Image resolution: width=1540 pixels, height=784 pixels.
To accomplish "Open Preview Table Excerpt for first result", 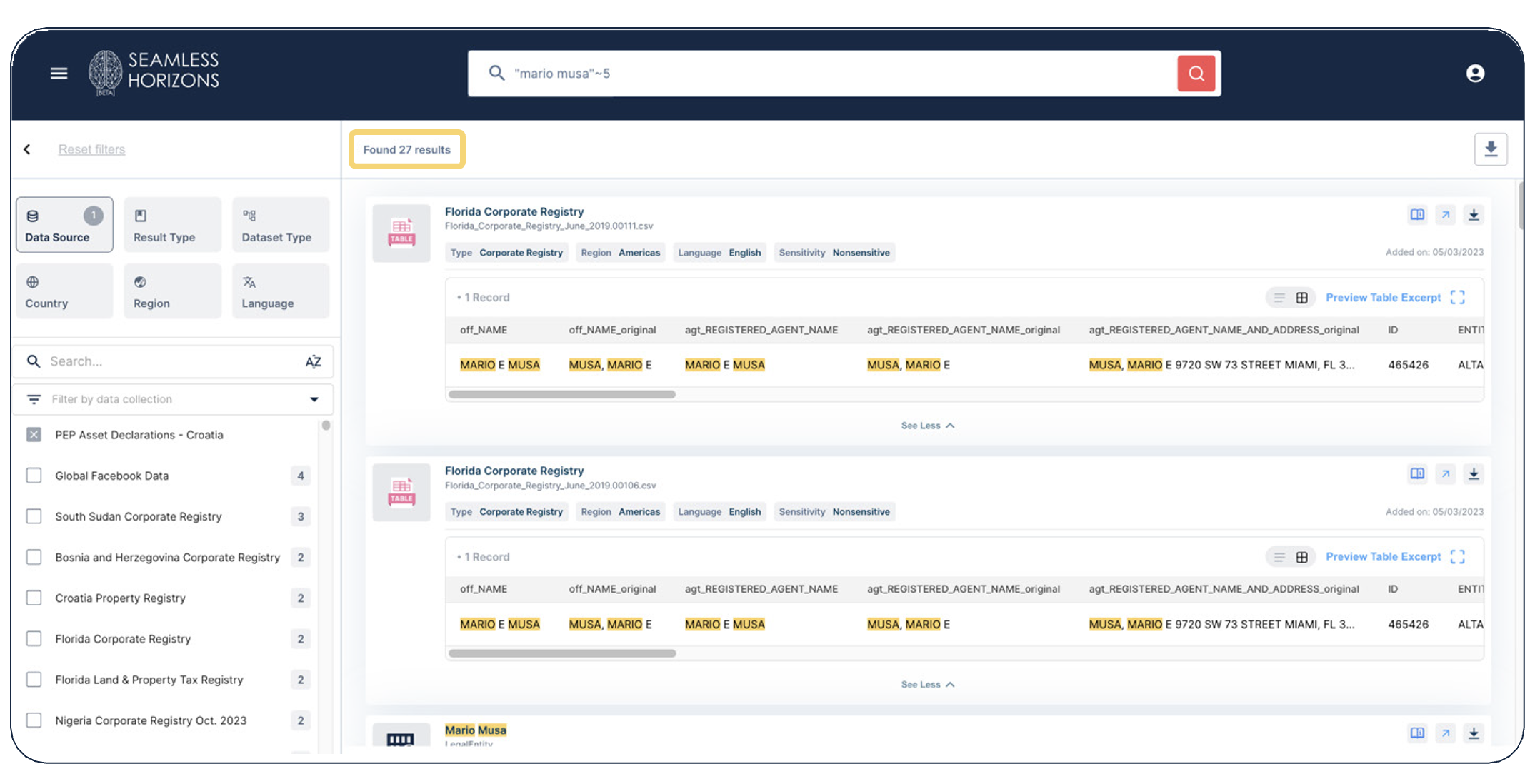I will click(x=1383, y=298).
